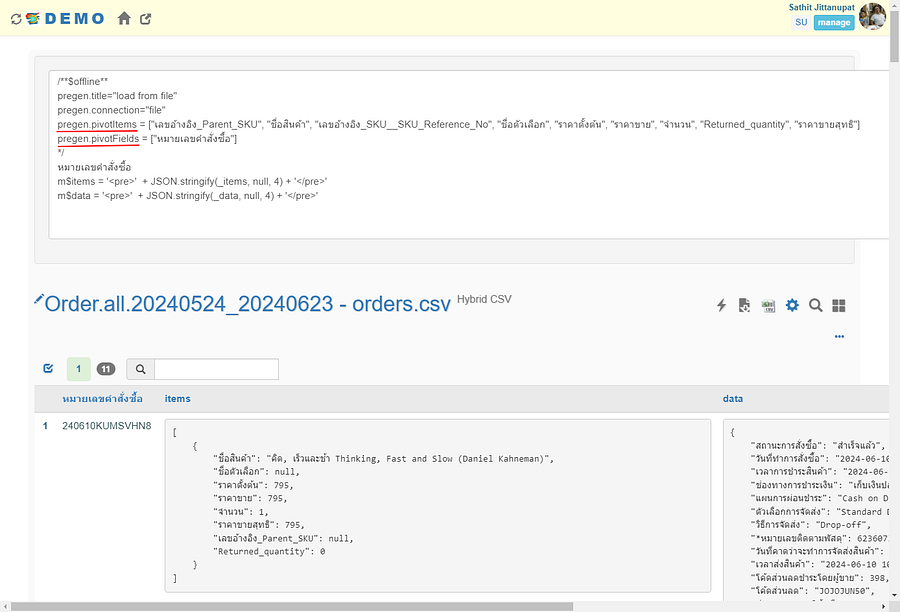This screenshot has height=612, width=900.
Task: Export data with the CSV spreadsheet icon
Action: (x=768, y=305)
